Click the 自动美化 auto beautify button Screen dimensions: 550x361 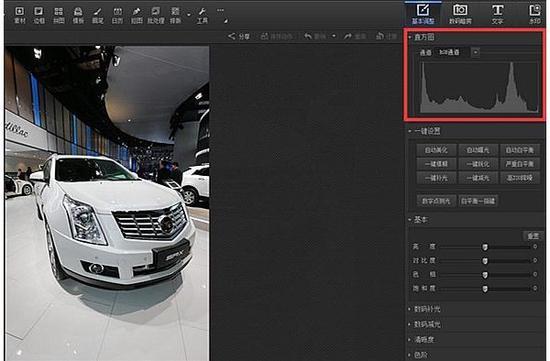coord(436,150)
